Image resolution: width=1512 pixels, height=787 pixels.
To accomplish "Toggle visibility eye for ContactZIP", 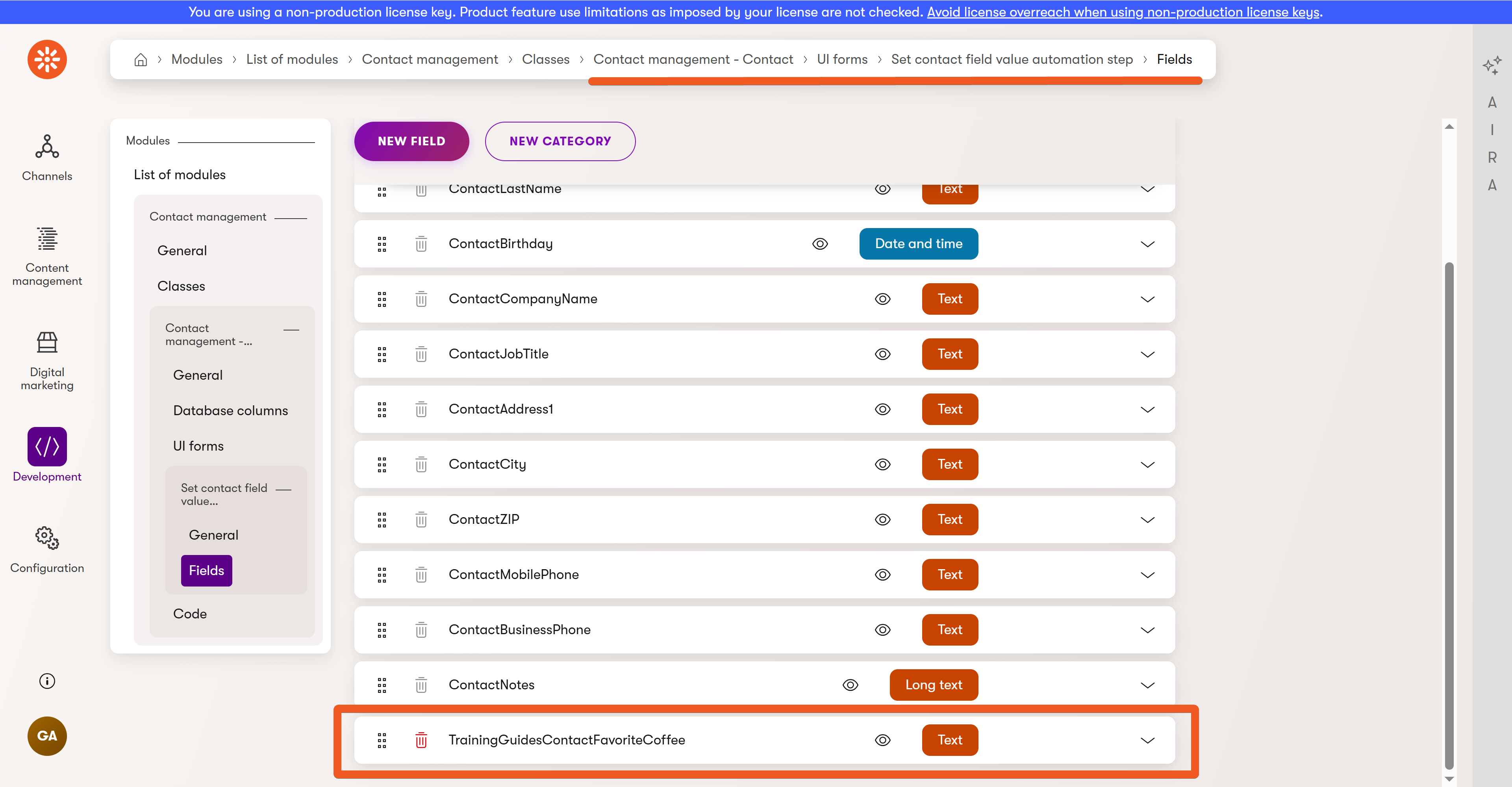I will [x=882, y=520].
